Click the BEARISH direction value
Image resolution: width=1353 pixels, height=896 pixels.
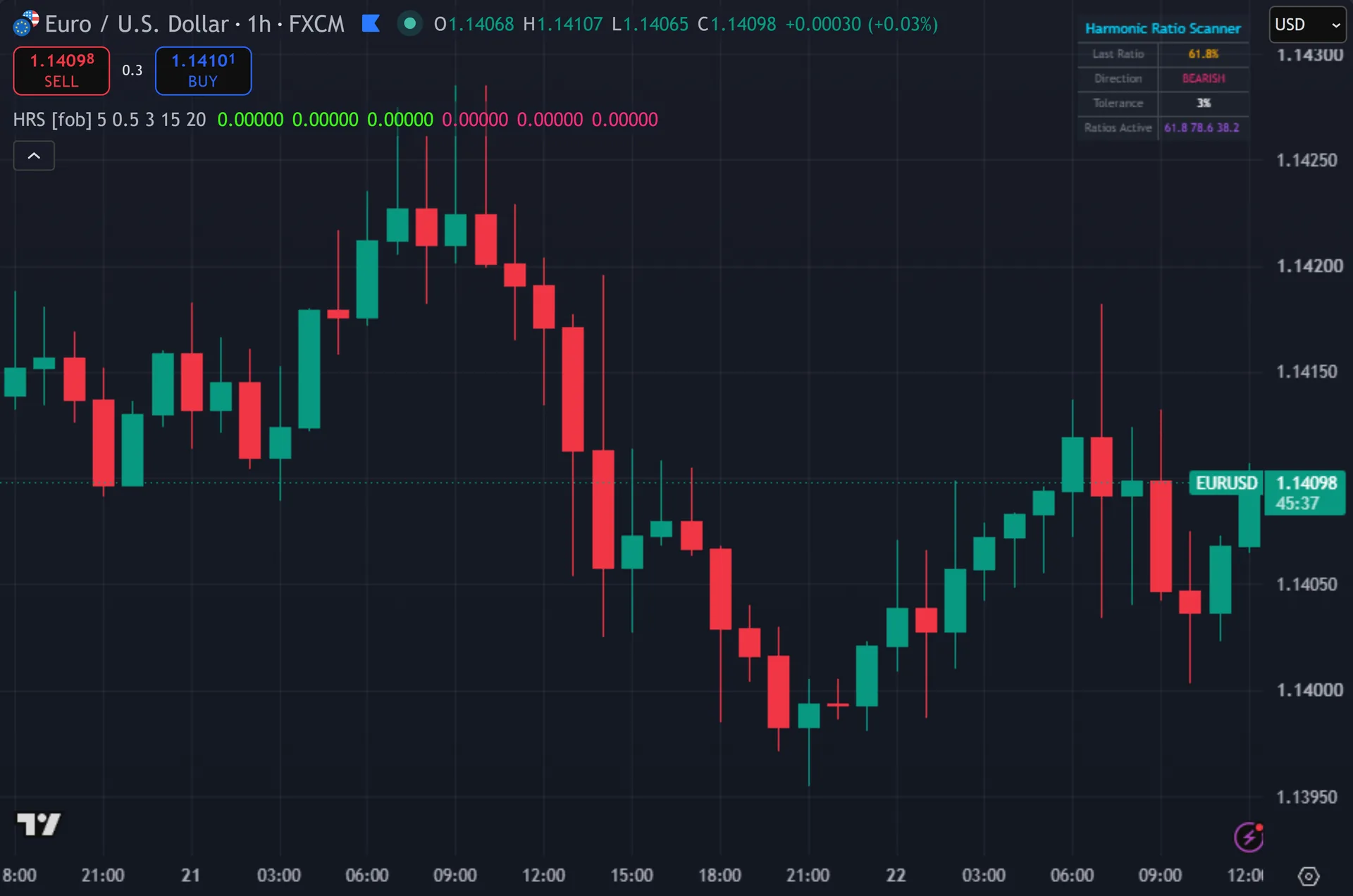pos(1204,79)
